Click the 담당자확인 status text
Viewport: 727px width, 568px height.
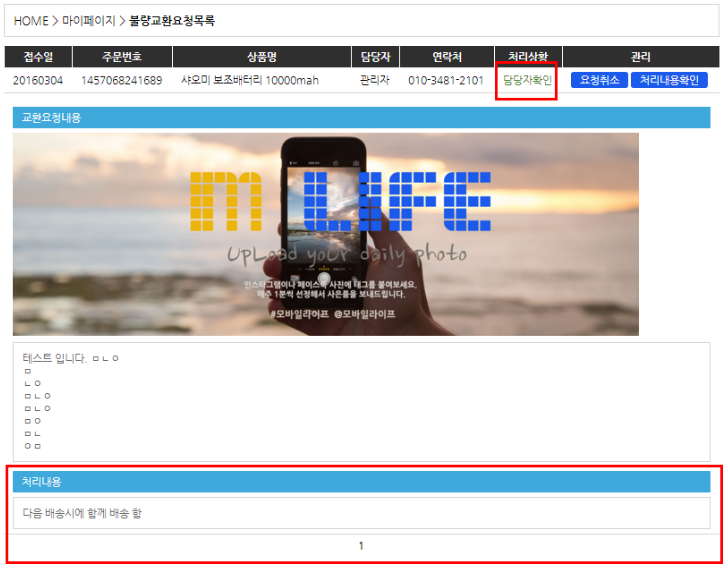527,80
